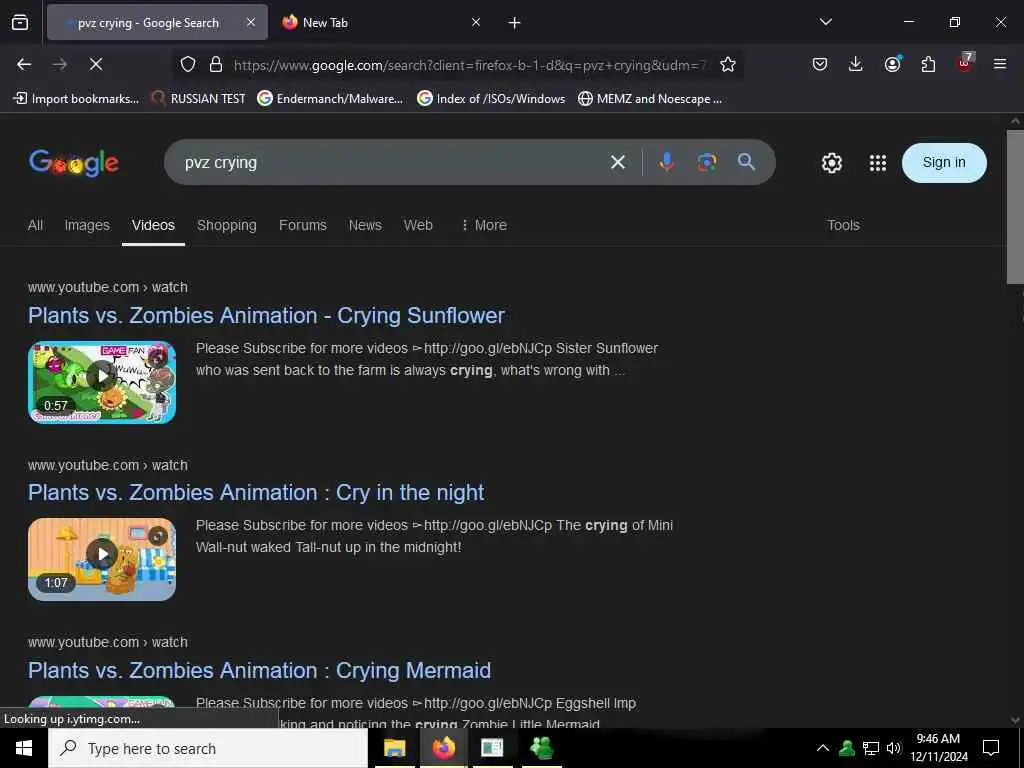The width and height of the screenshot is (1024, 768).
Task: Open the Pocket save icon
Action: tap(820, 64)
